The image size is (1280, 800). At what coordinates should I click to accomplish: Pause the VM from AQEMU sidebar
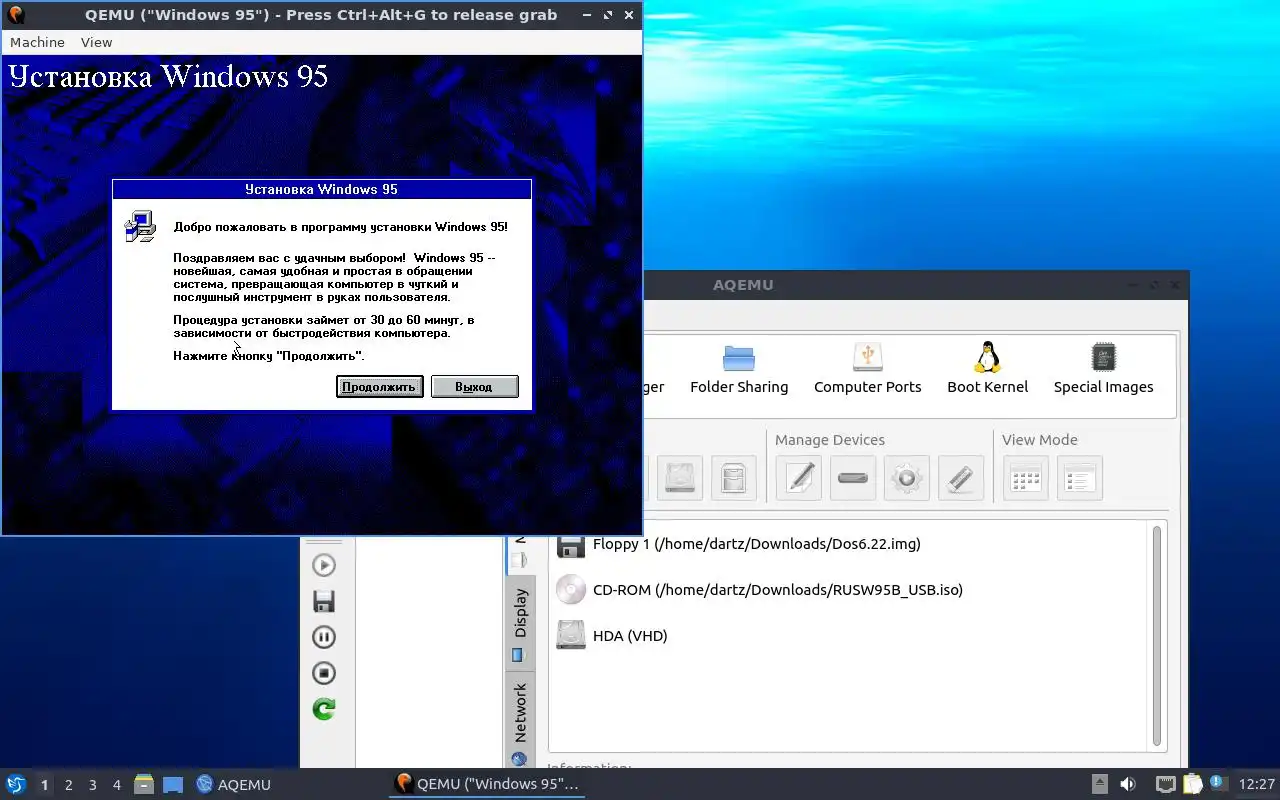[324, 637]
